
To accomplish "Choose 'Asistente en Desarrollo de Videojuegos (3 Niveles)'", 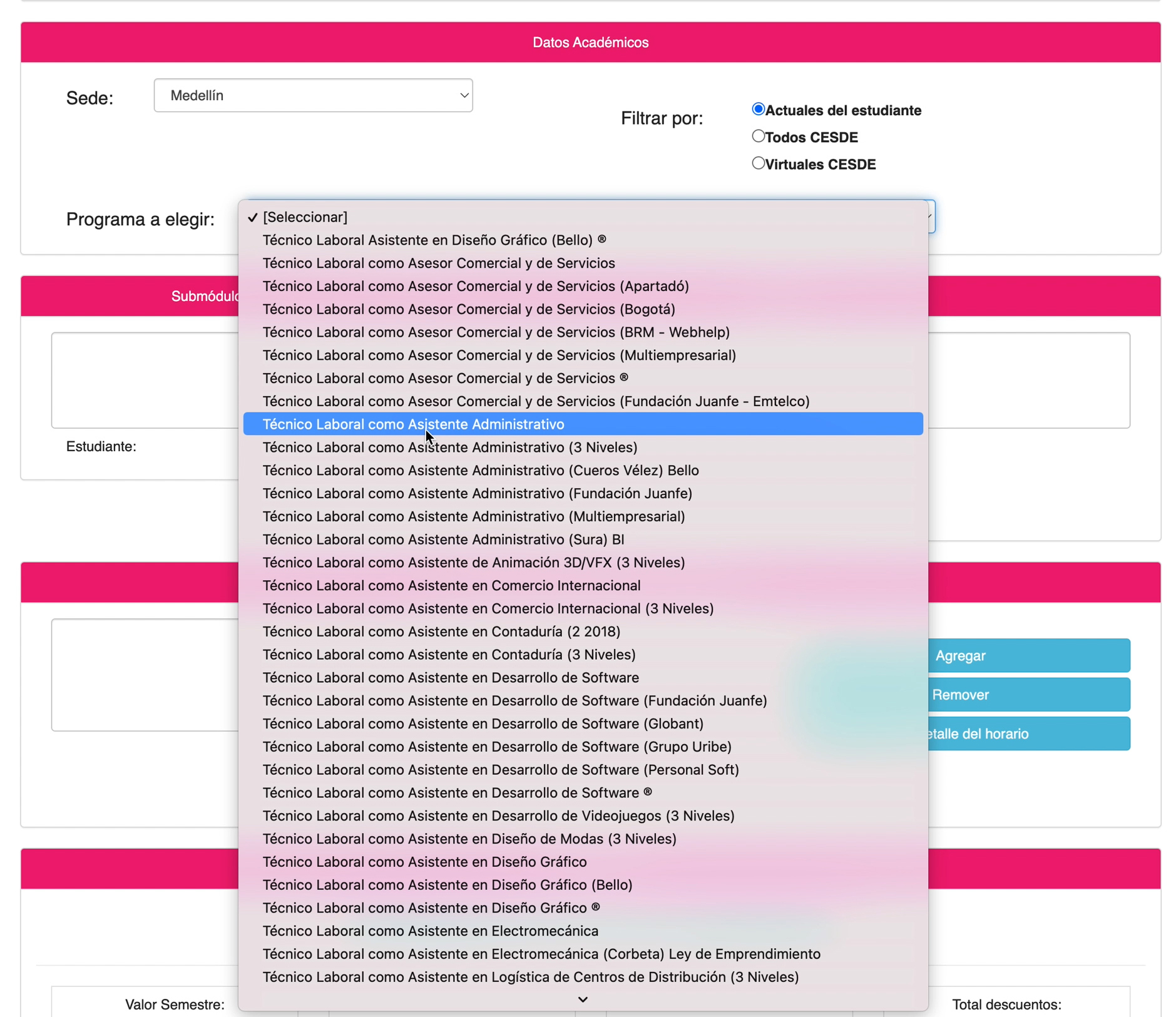I will click(499, 815).
